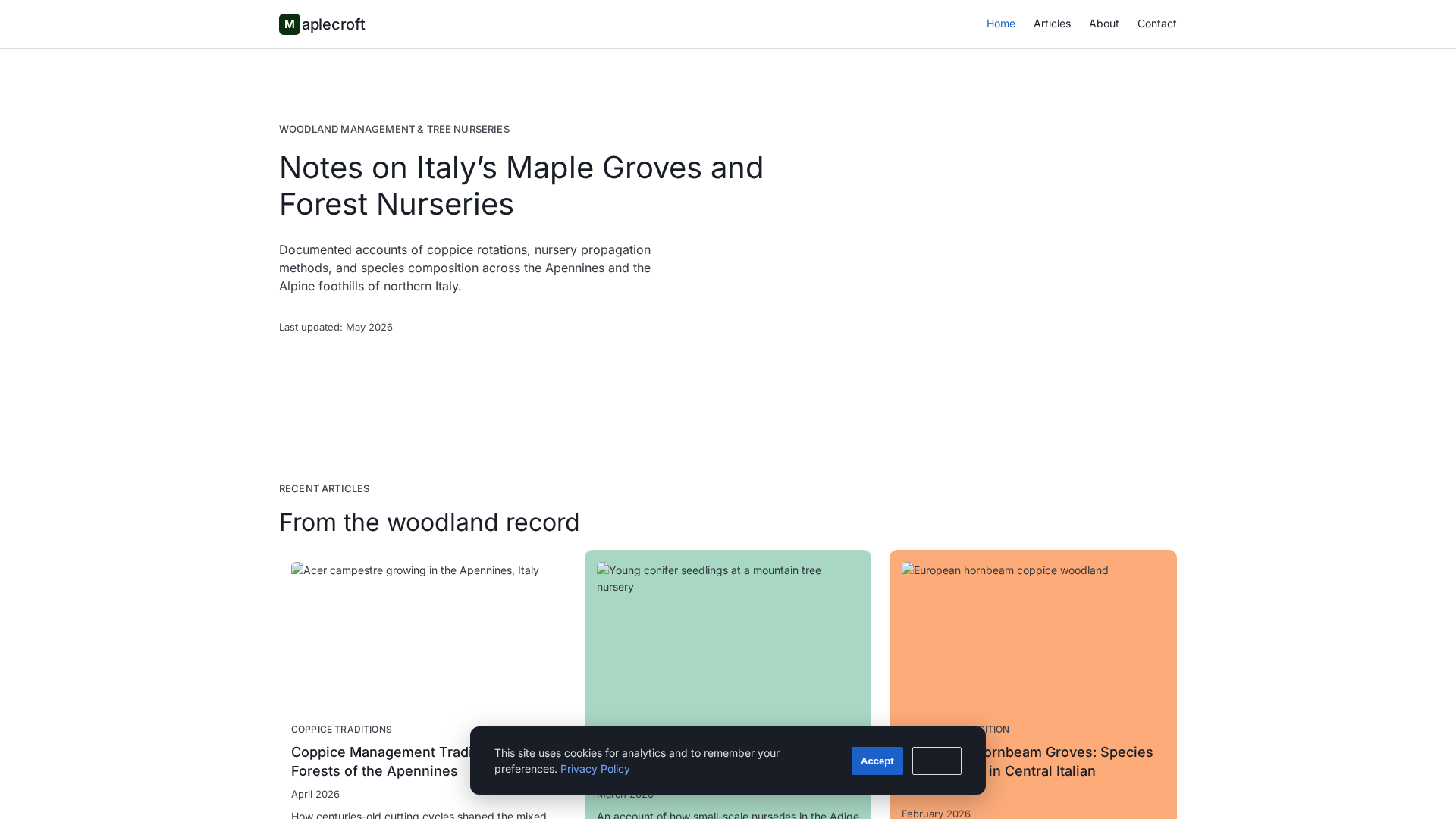1456x819 pixels.
Task: Click the blank outlined button beside Accept
Action: click(937, 761)
